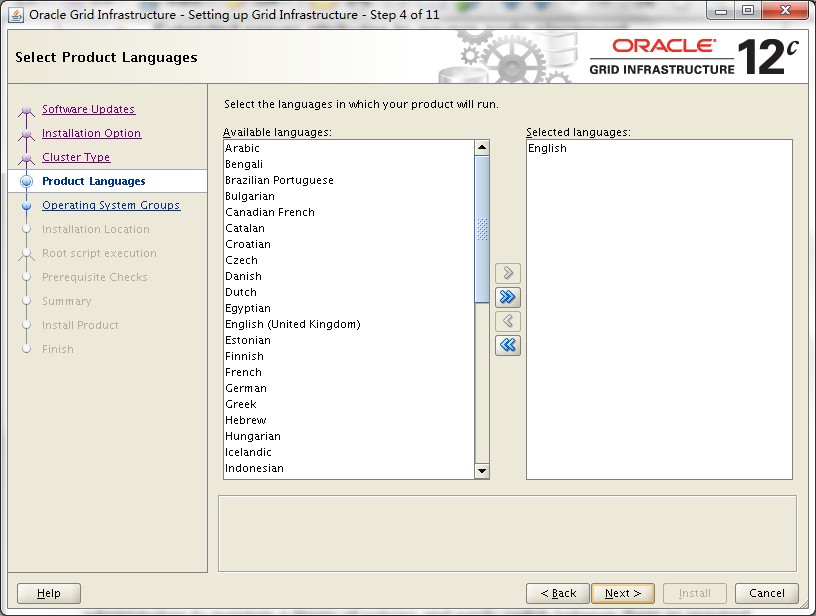The height and width of the screenshot is (616, 816).
Task: Select Arabic in Available languages
Action: pos(349,148)
